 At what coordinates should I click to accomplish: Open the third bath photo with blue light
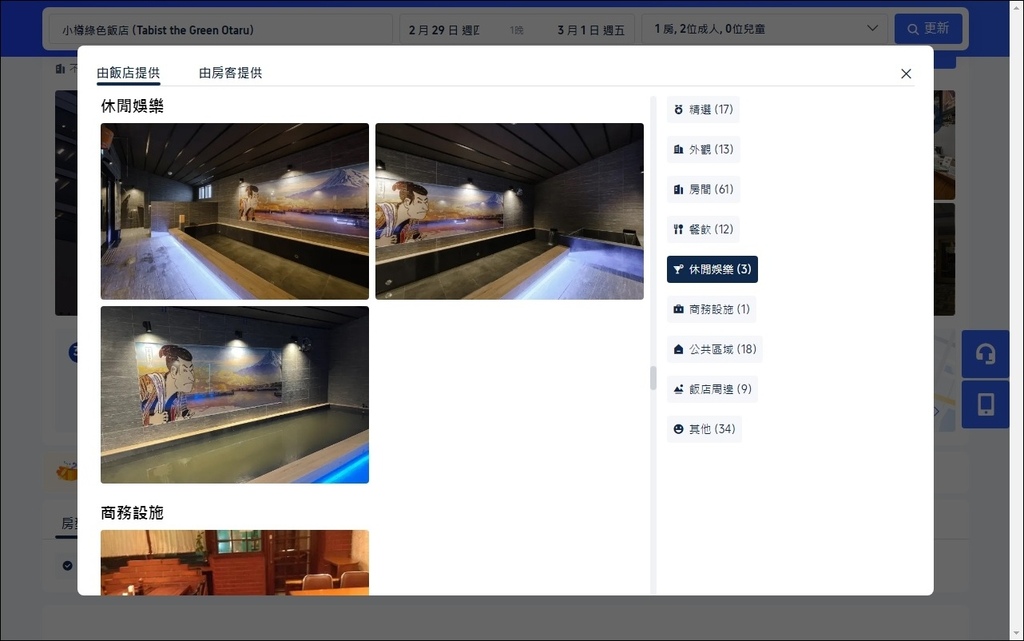click(x=234, y=395)
